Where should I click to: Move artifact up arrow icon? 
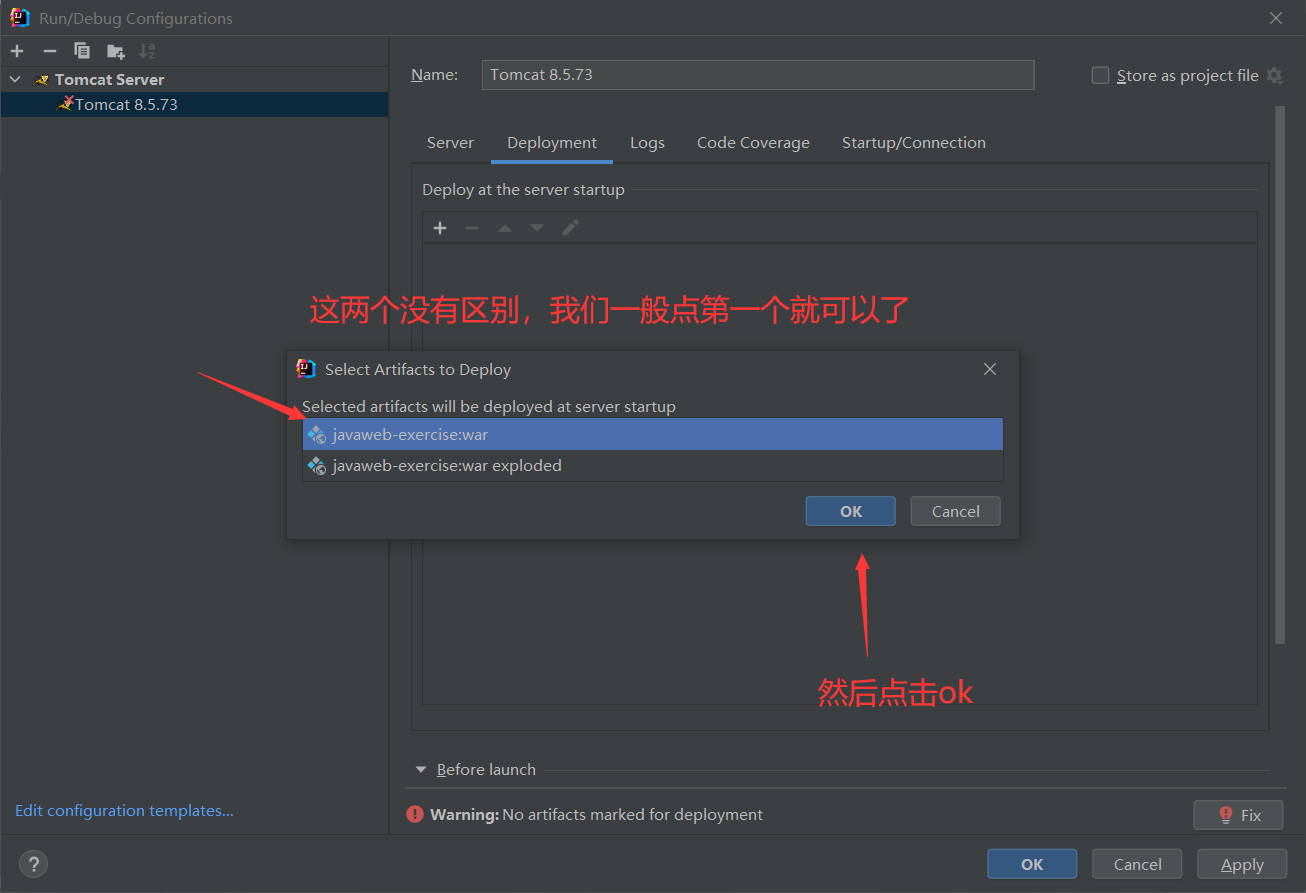(505, 228)
